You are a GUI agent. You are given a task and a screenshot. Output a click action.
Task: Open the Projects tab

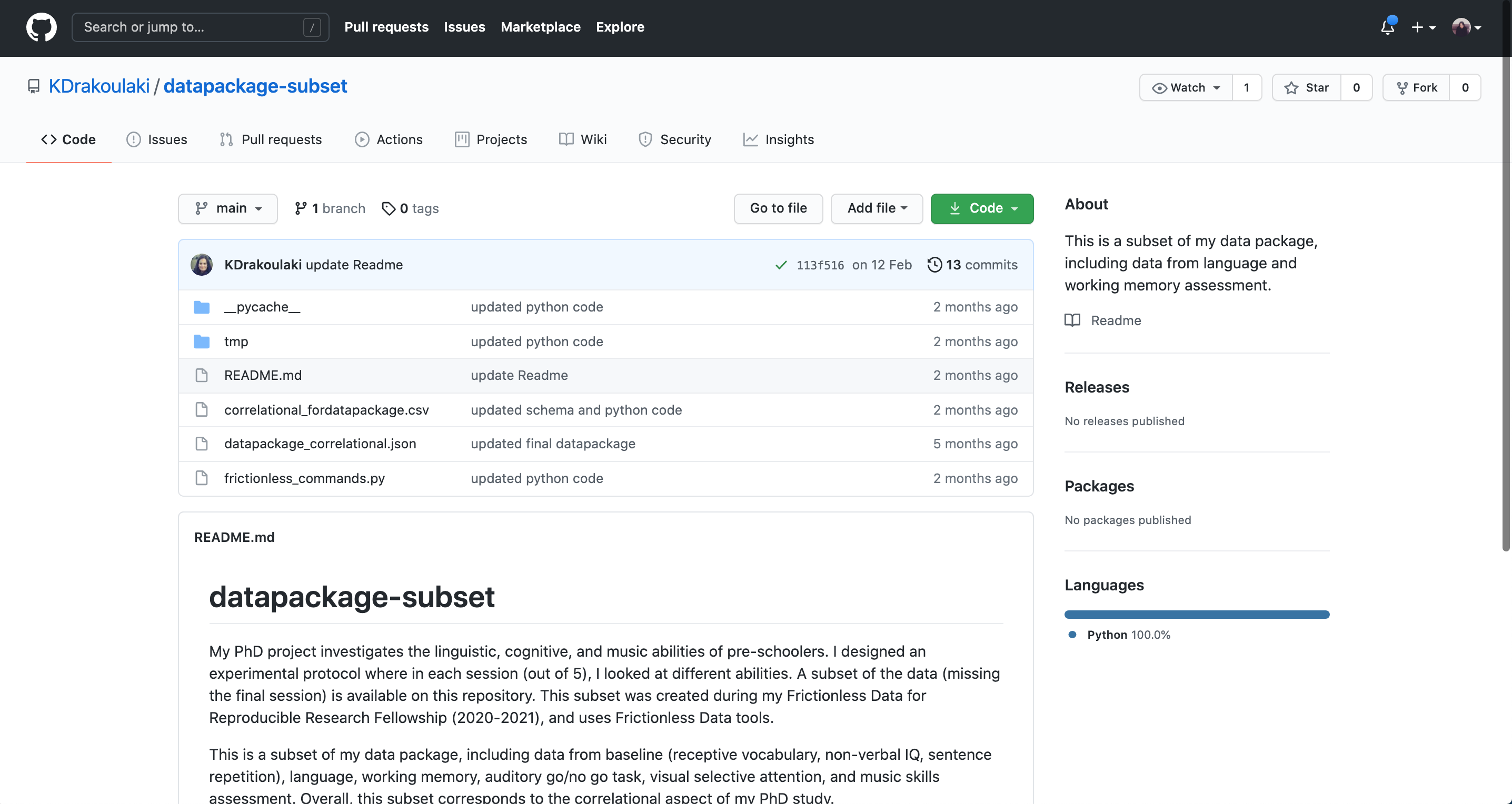491,139
